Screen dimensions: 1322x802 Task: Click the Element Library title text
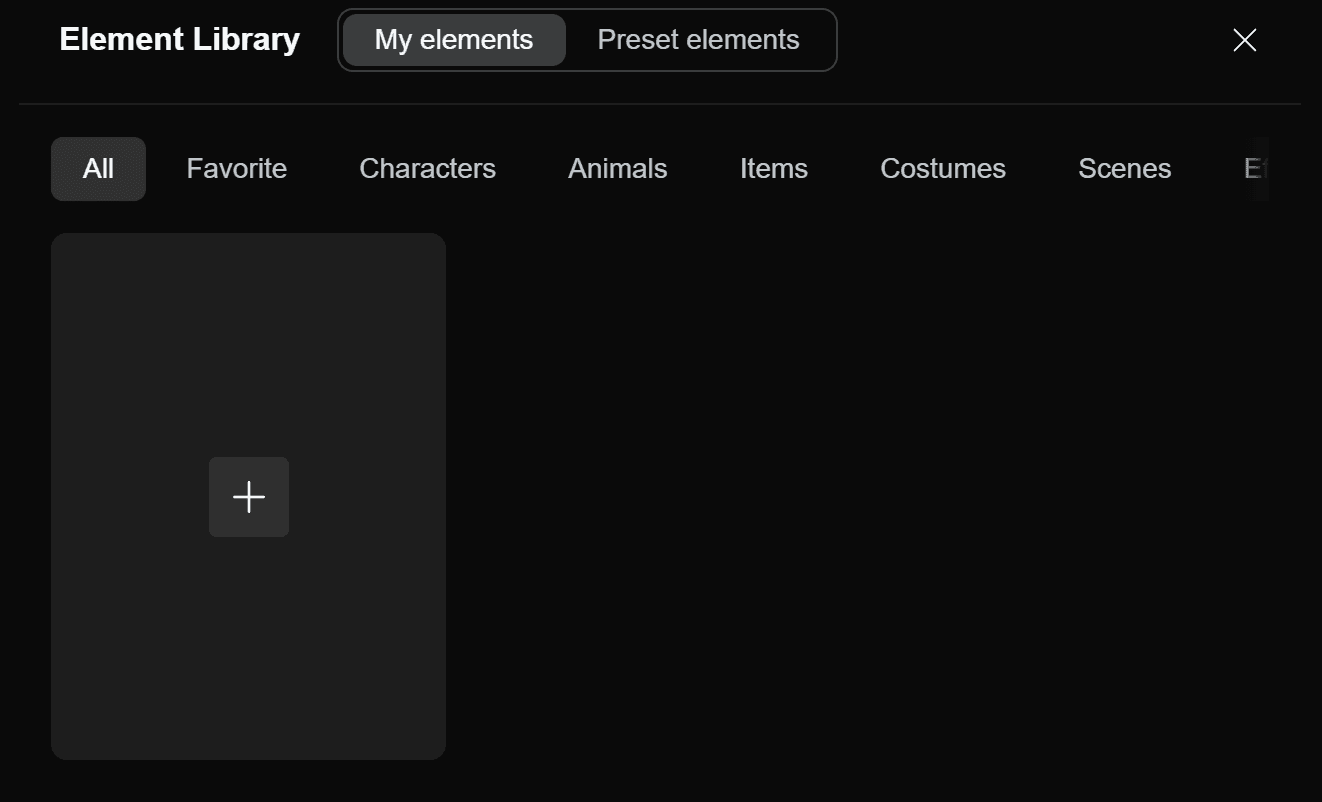(x=179, y=40)
